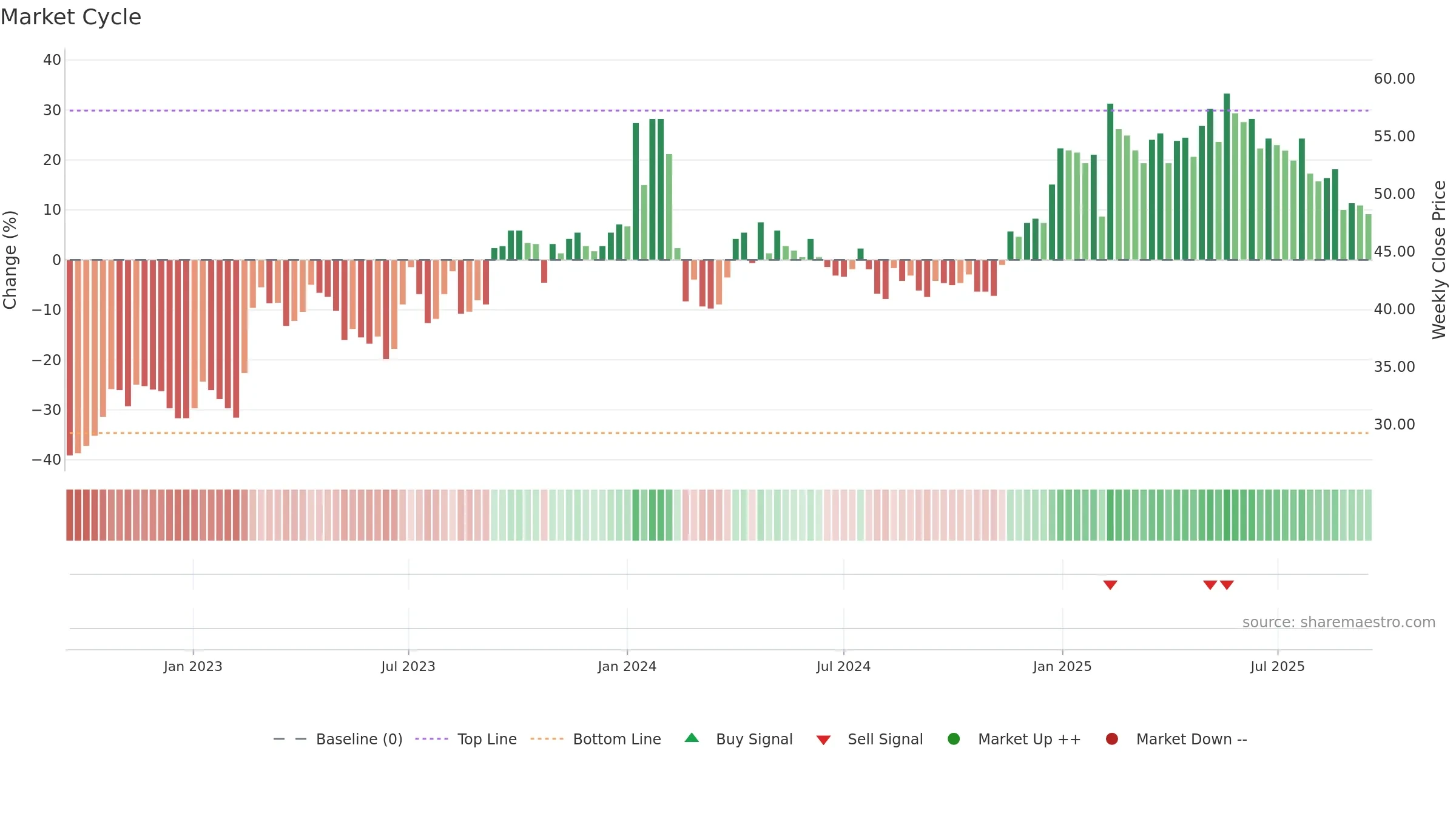Click the Jul 2024 axis label
Screen dimensions: 1456x819
tap(843, 666)
